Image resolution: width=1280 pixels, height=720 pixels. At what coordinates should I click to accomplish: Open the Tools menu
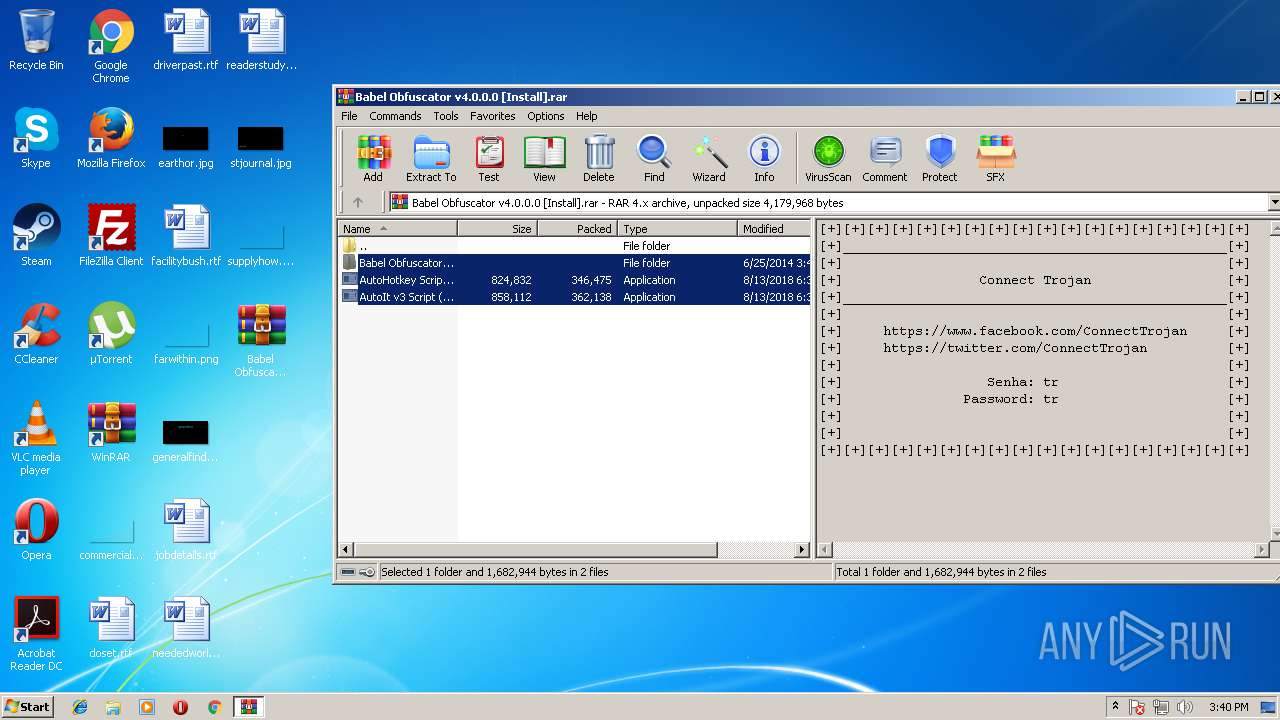tap(446, 116)
